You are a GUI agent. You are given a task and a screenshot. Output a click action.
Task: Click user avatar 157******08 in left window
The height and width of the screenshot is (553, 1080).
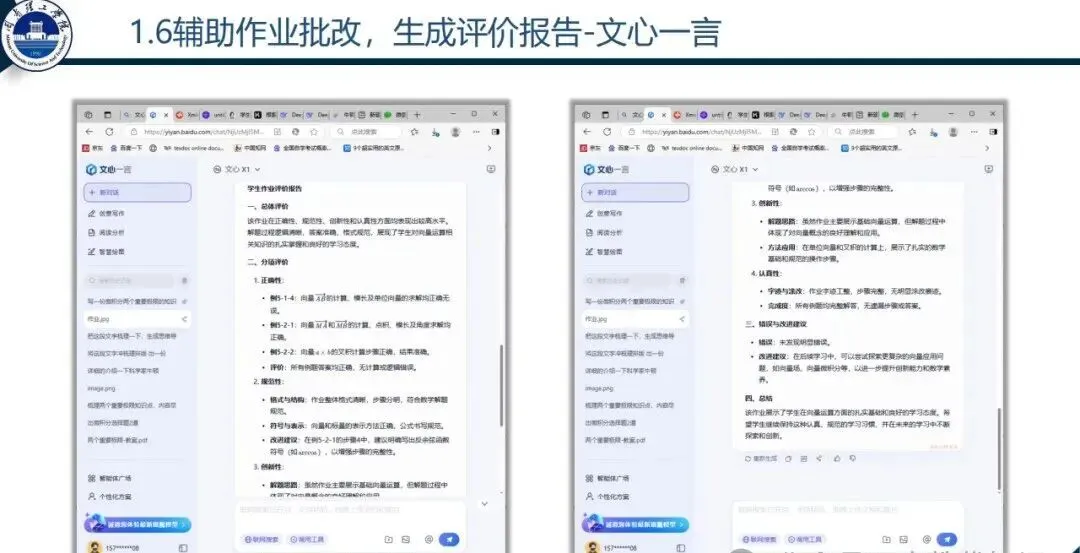tap(94, 547)
